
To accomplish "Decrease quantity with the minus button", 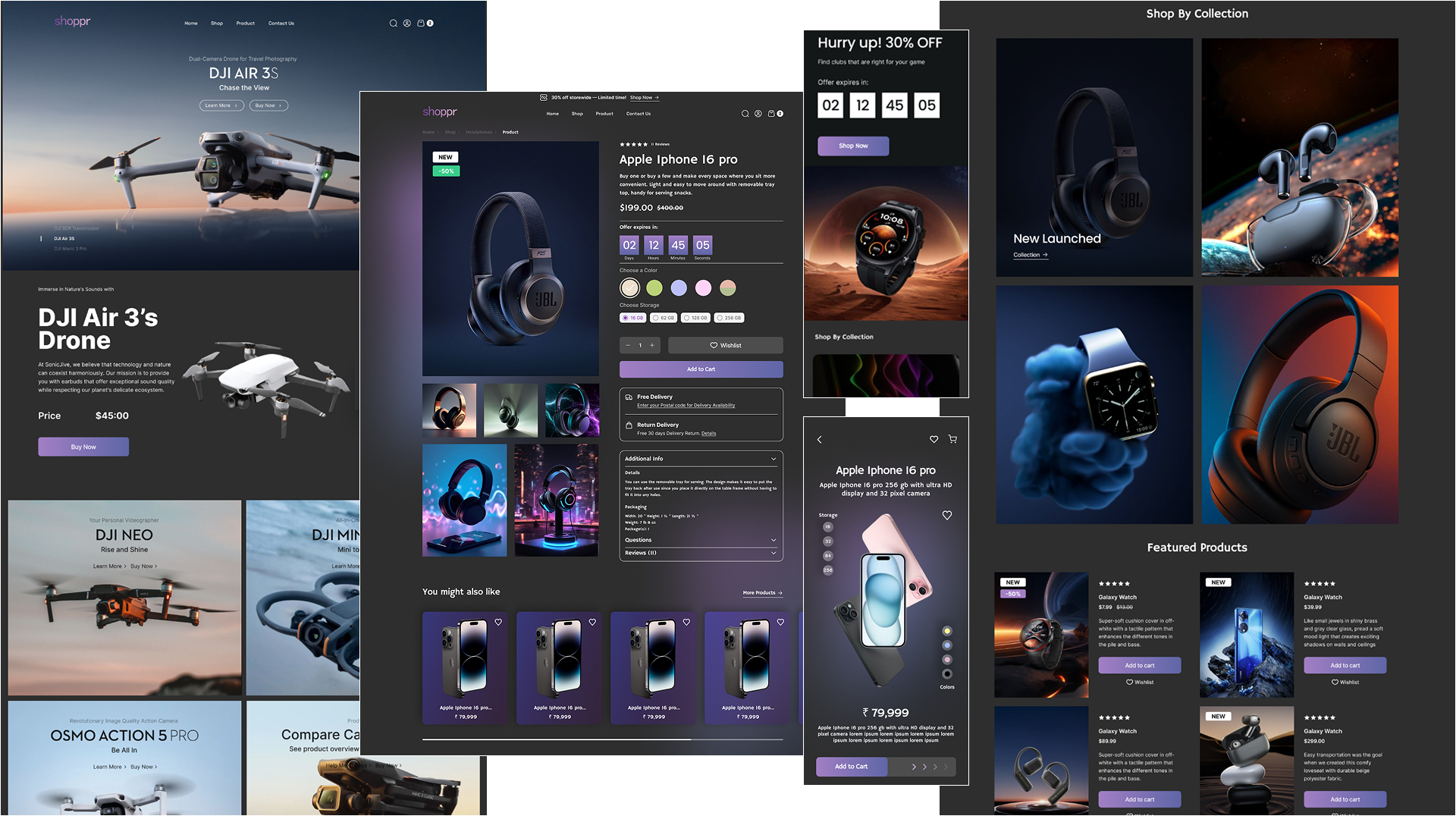I will [628, 346].
